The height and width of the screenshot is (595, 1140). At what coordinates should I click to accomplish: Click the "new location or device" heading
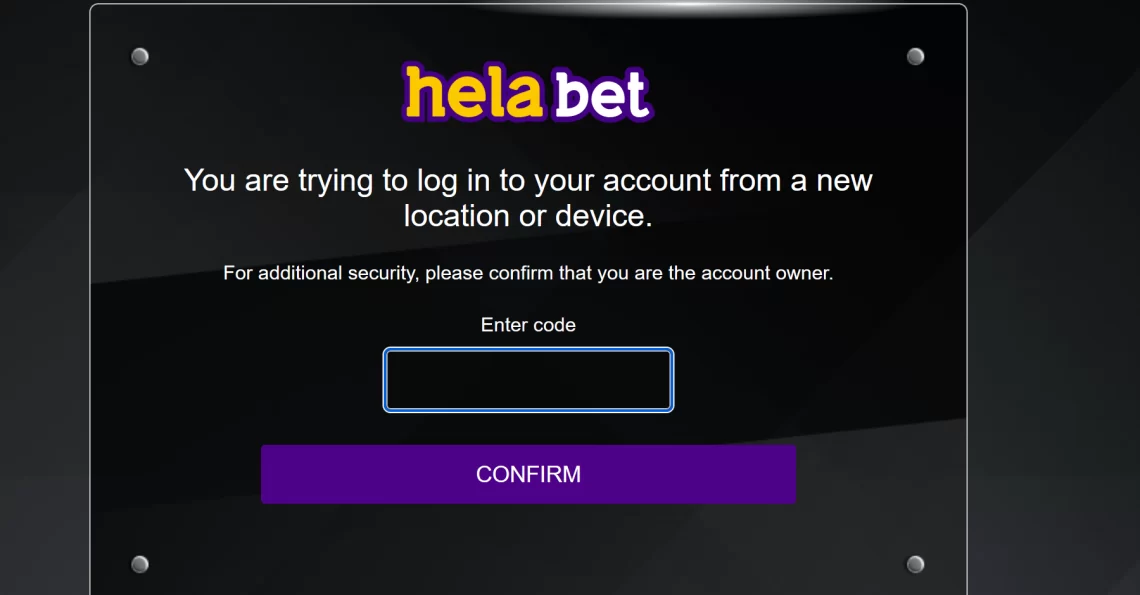[528, 197]
